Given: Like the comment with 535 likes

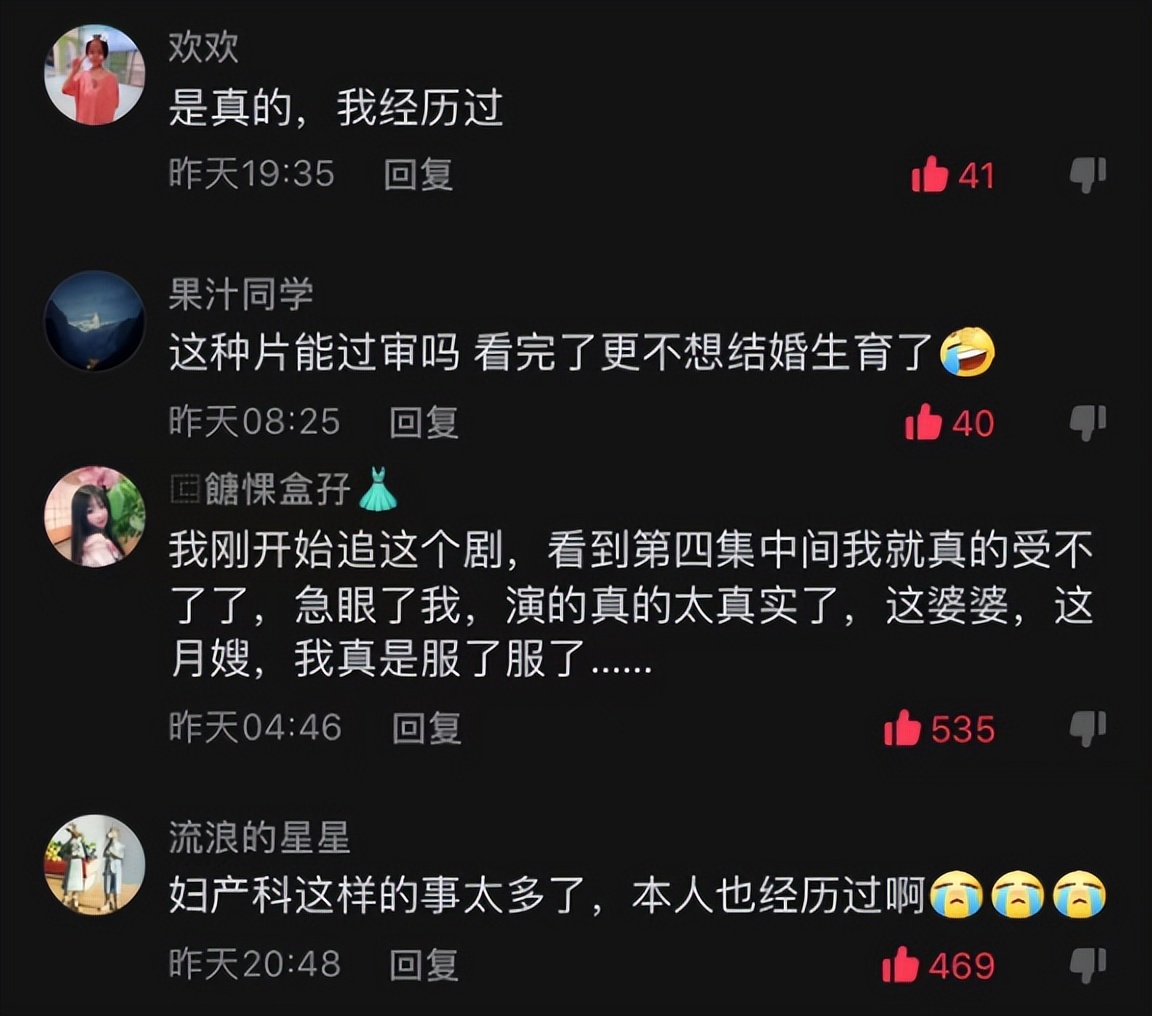Looking at the screenshot, I should [903, 728].
